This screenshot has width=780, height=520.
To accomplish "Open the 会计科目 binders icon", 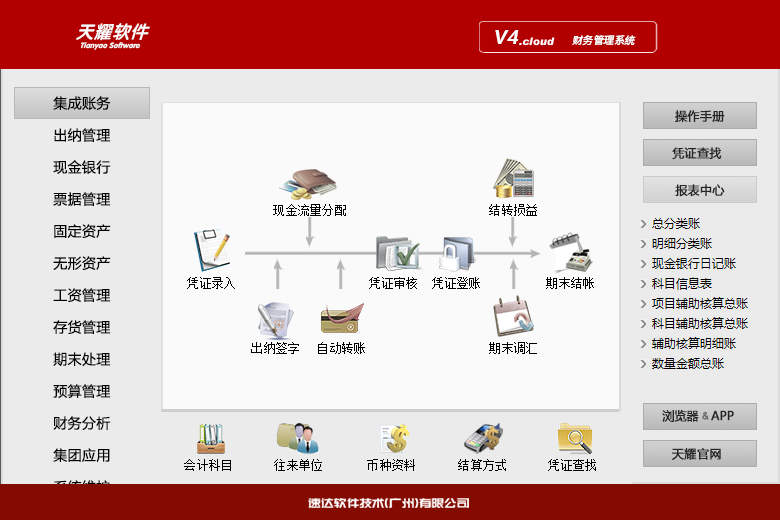I will coord(210,438).
